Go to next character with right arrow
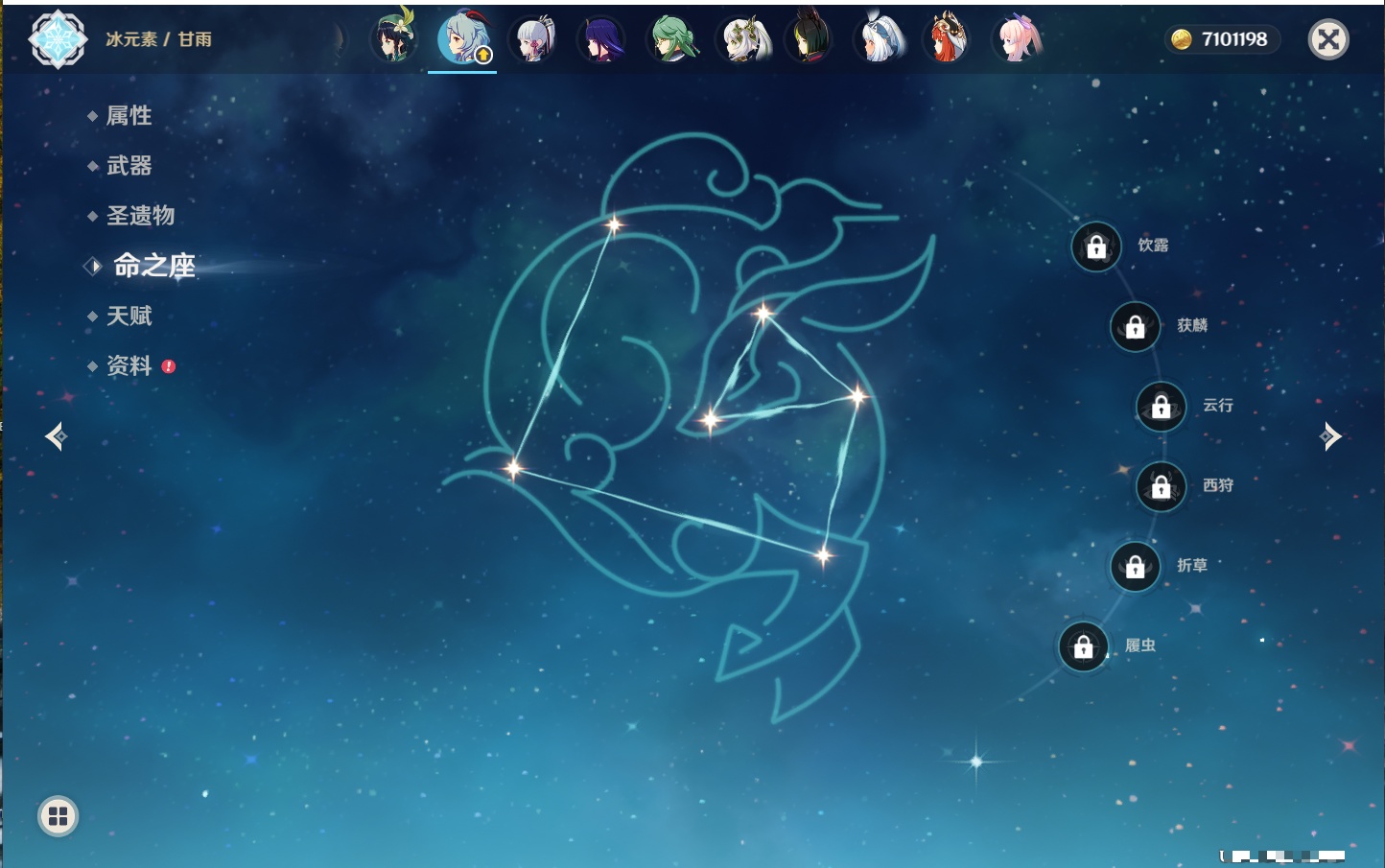 pos(1330,436)
